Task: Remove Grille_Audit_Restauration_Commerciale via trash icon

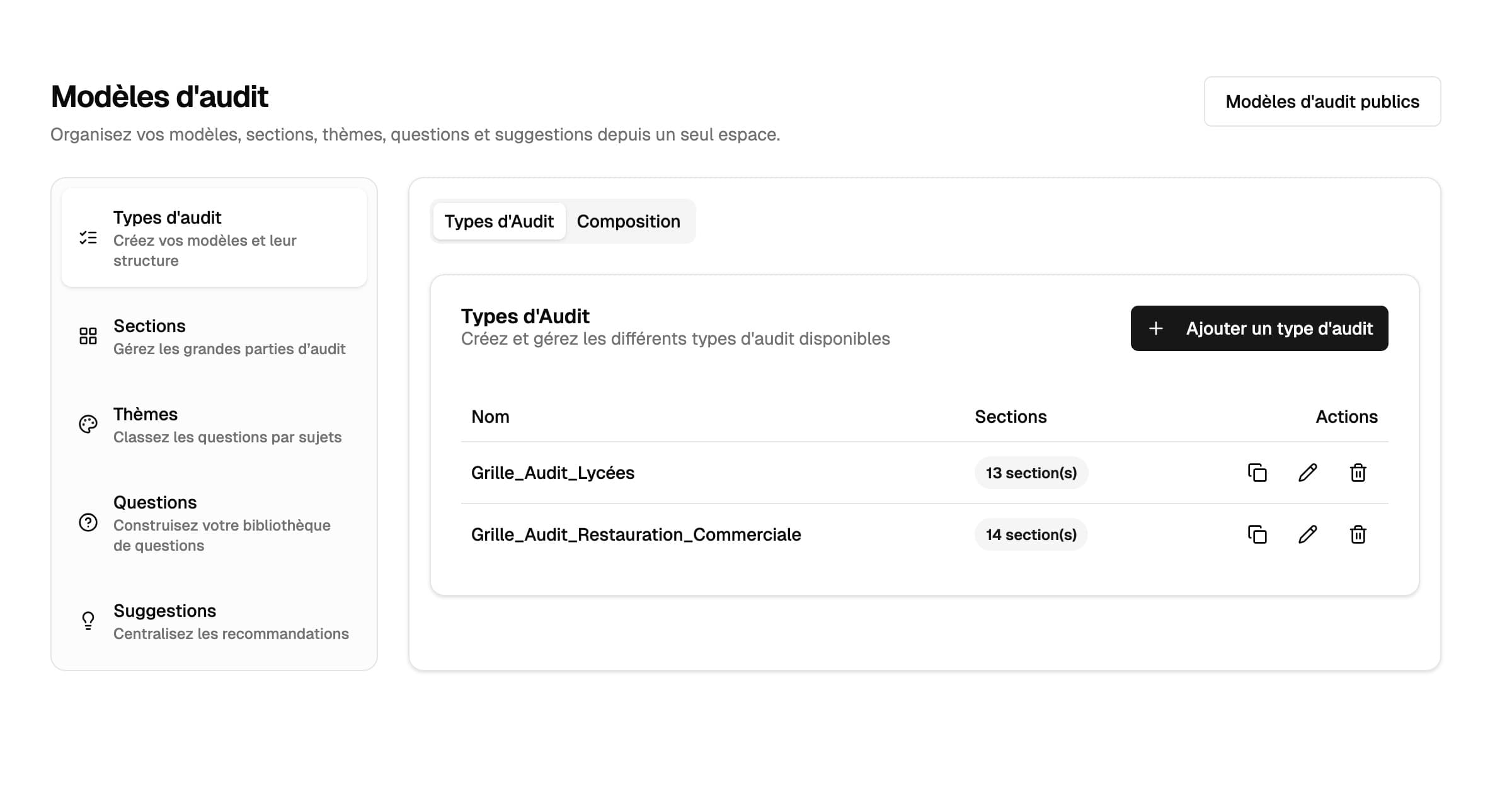Action: pos(1358,534)
